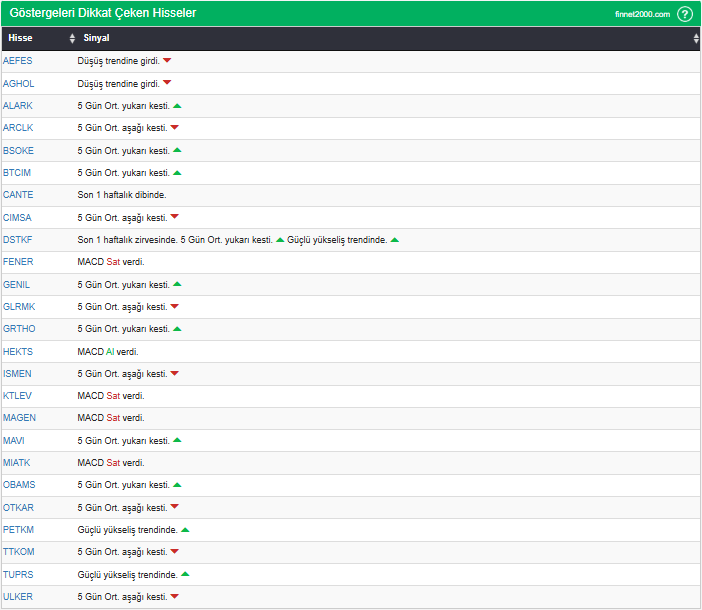Click red down arrow in AGHOL row

coord(167,83)
